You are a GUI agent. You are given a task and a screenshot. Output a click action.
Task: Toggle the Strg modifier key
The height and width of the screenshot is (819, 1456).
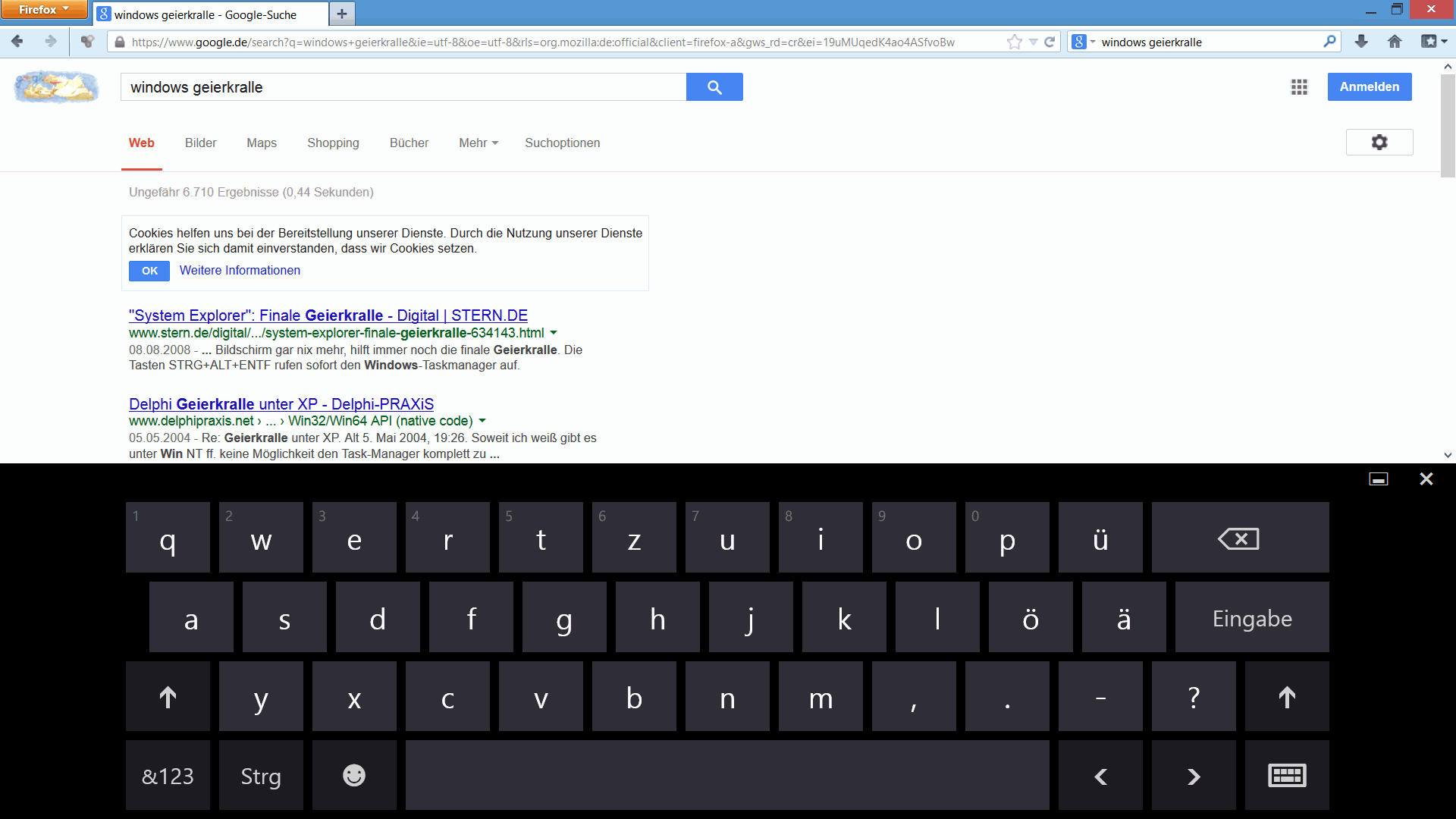261,776
